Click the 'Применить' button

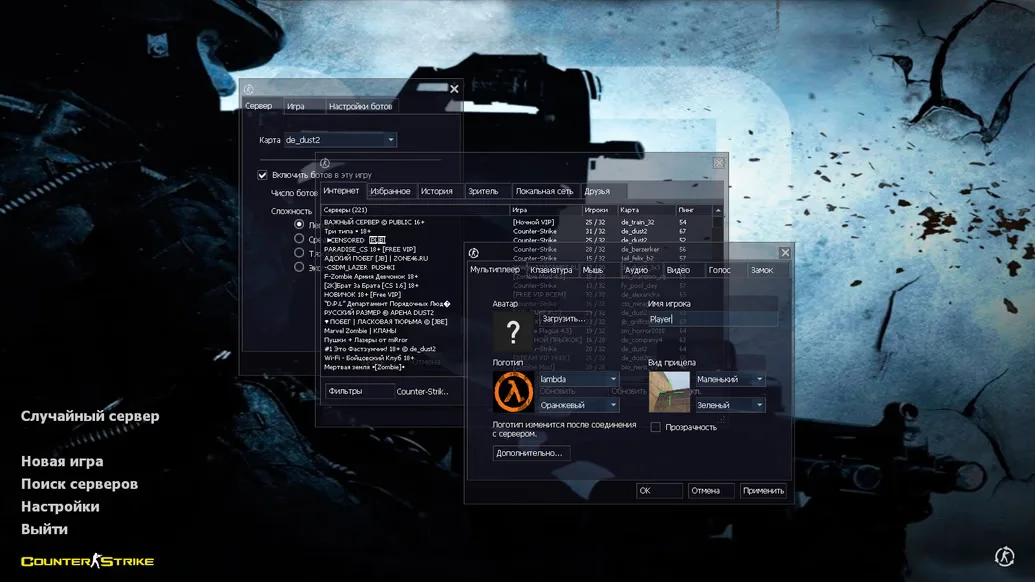pos(763,491)
